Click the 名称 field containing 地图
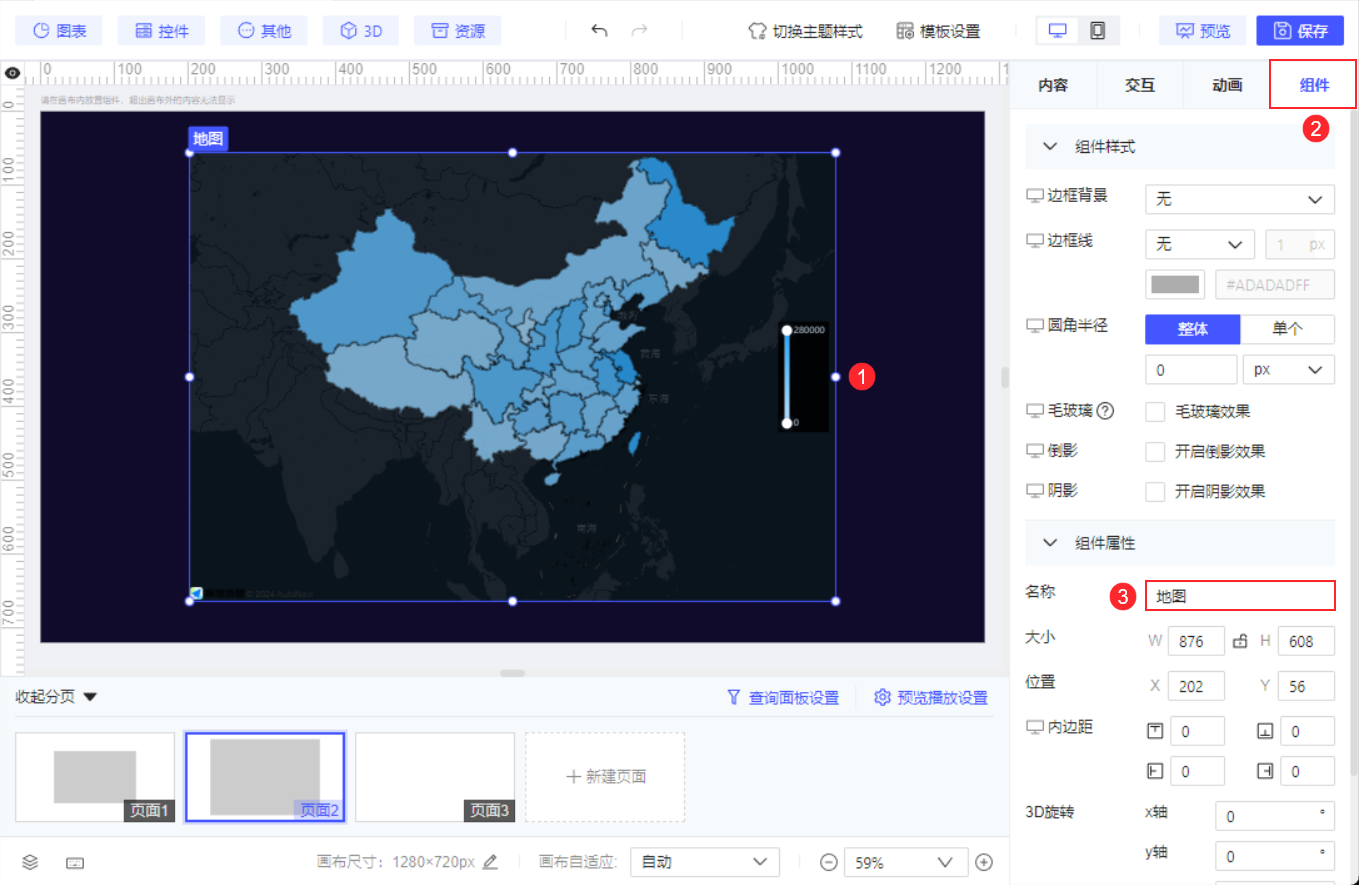The height and width of the screenshot is (885, 1359). pos(1240,596)
